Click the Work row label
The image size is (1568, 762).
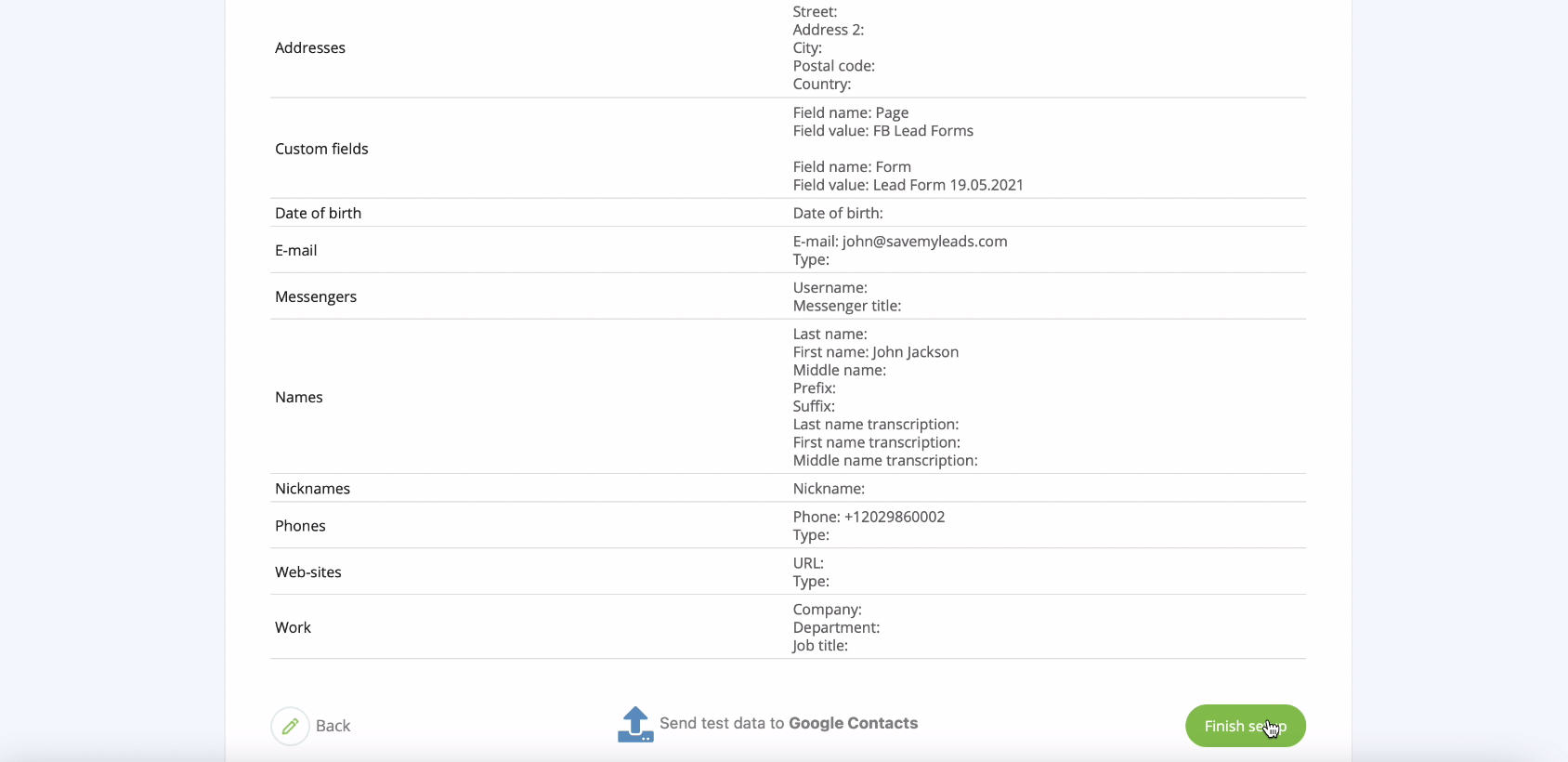(x=293, y=627)
